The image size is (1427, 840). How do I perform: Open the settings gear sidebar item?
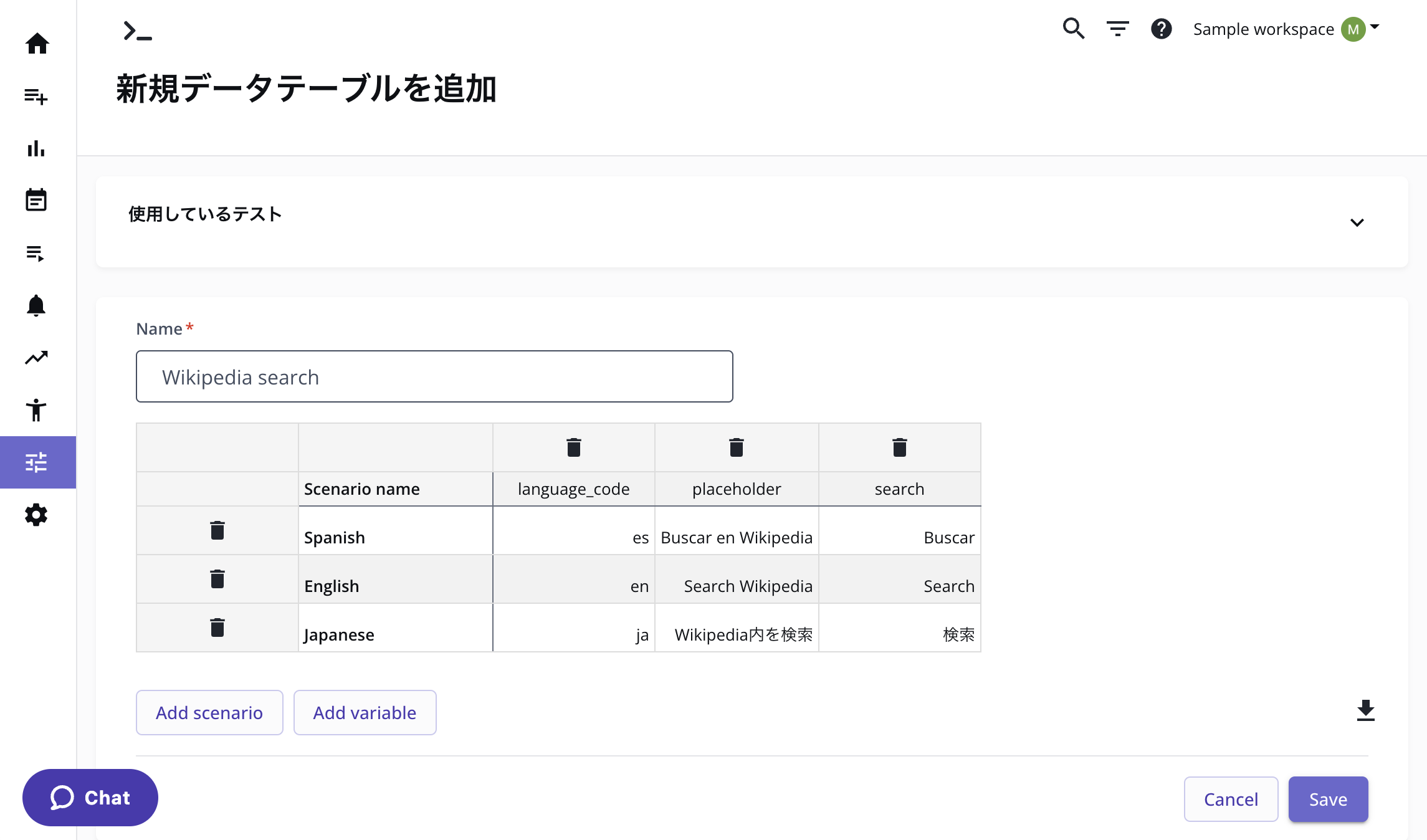click(x=36, y=515)
